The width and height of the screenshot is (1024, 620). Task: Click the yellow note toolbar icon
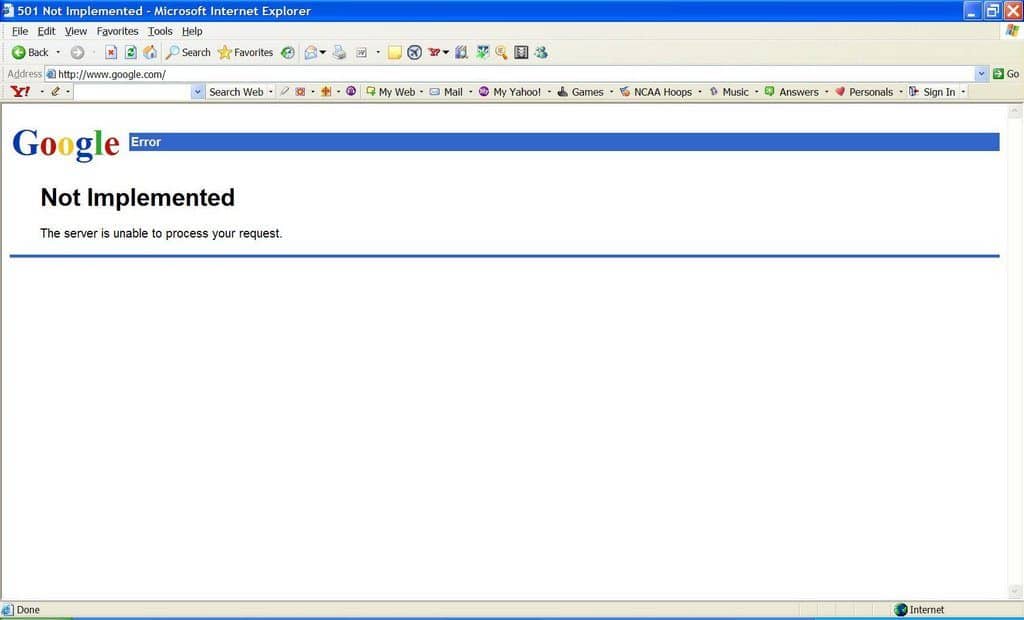click(x=394, y=52)
